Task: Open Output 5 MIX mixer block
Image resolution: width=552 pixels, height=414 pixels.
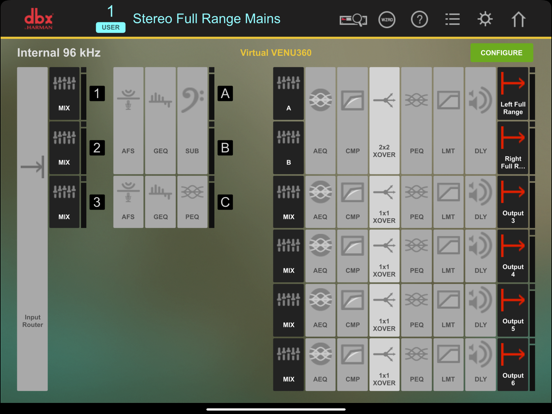Action: pos(288,310)
